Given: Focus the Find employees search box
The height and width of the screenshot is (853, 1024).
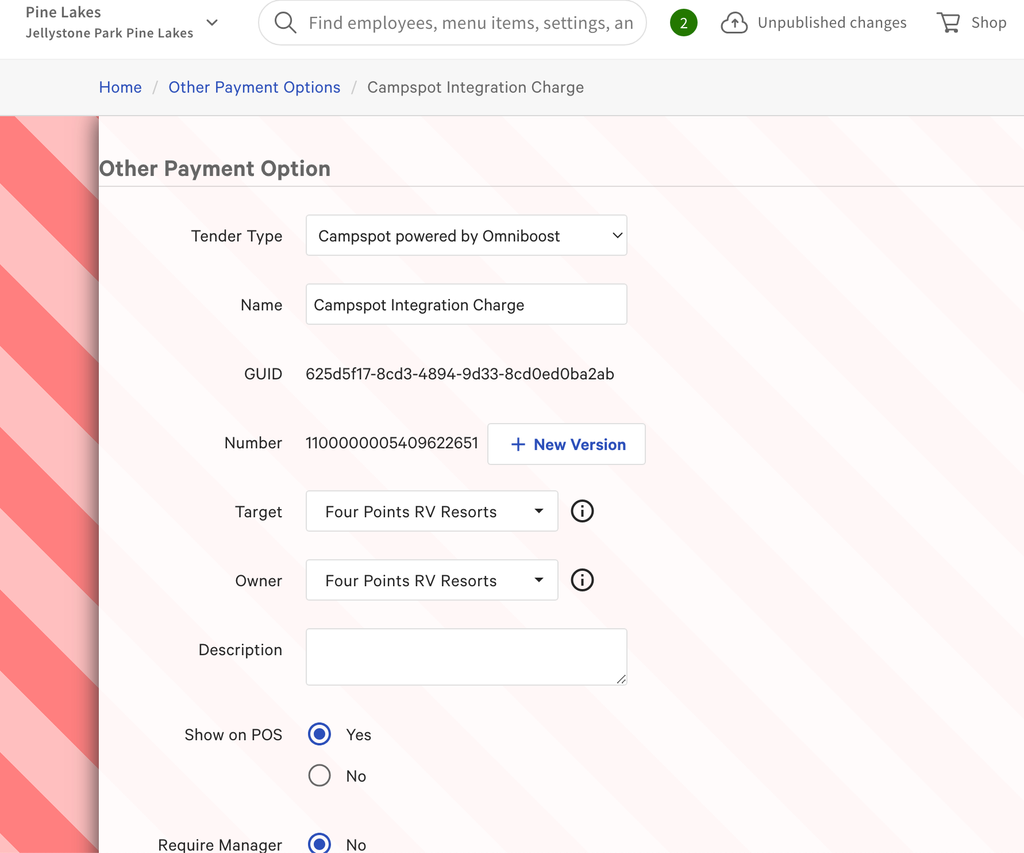Looking at the screenshot, I should [470, 23].
